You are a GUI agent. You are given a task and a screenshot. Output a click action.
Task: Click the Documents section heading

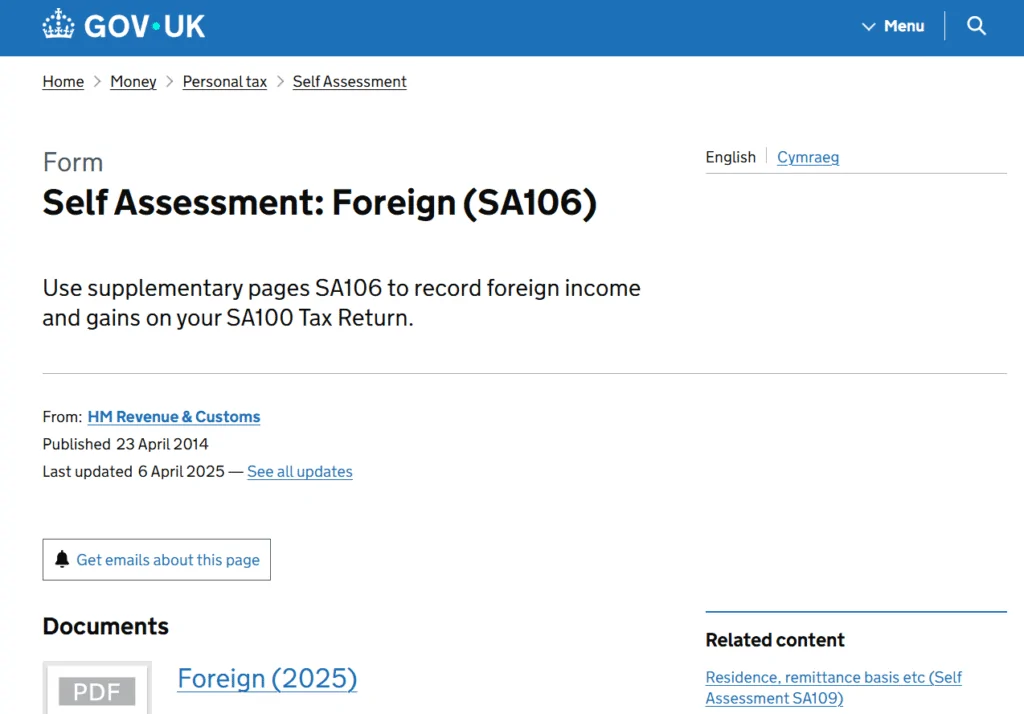pyautogui.click(x=106, y=627)
